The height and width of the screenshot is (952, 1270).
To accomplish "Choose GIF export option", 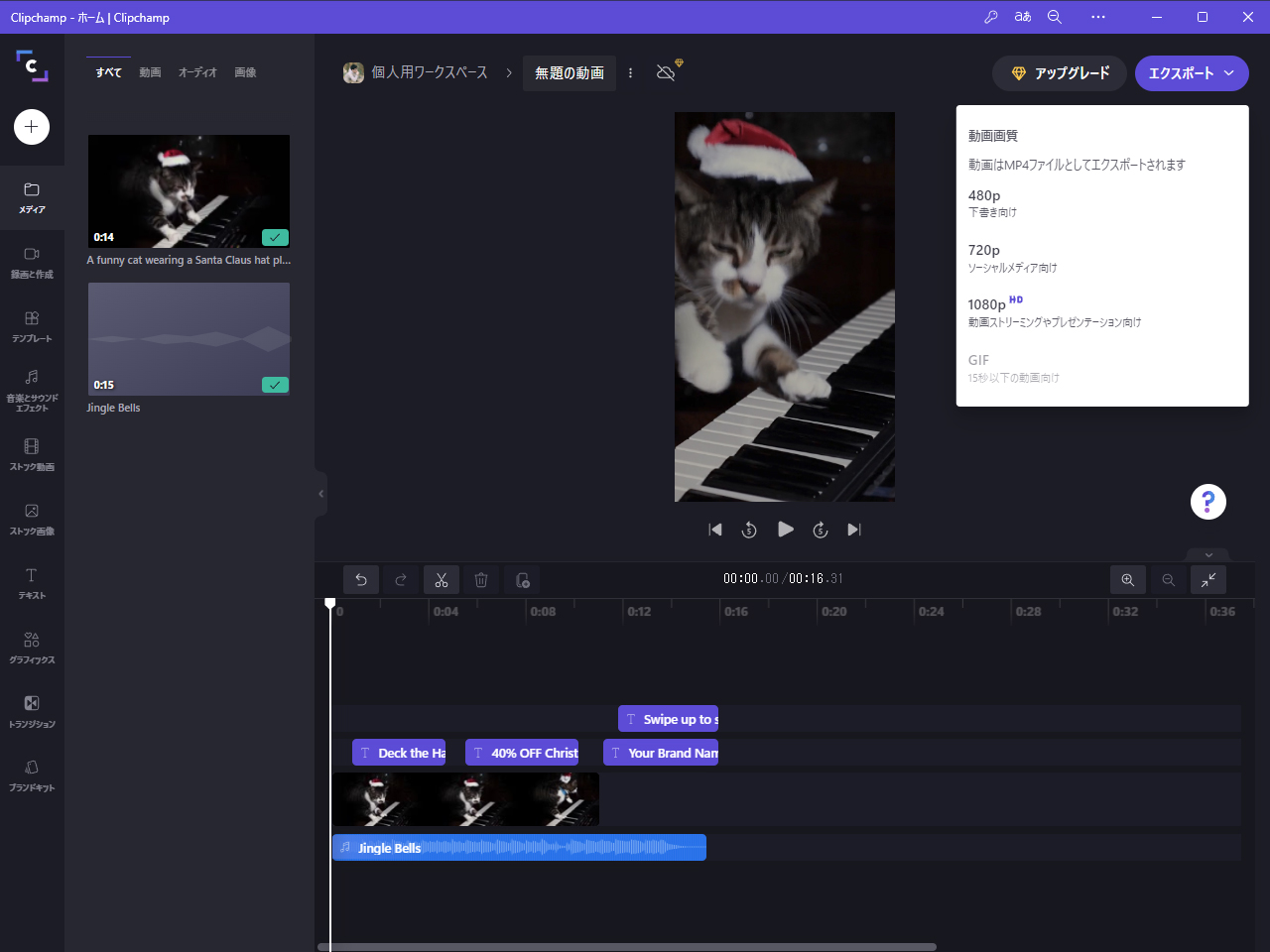I will coord(1102,368).
